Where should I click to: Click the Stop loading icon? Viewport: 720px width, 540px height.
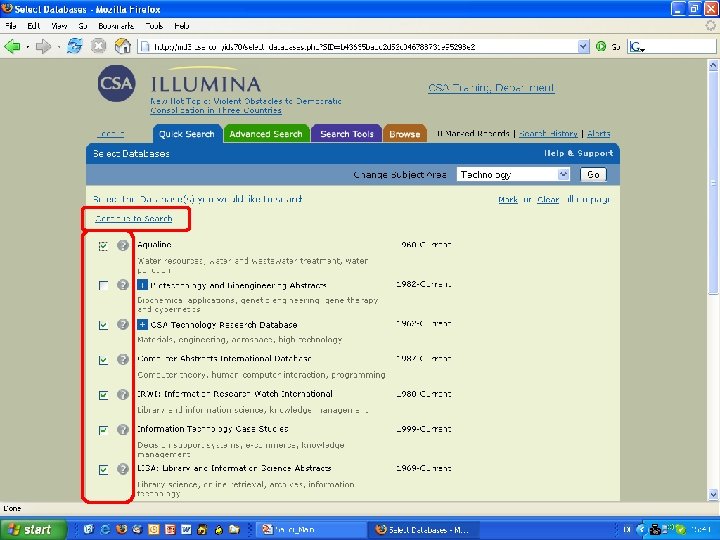[98, 46]
